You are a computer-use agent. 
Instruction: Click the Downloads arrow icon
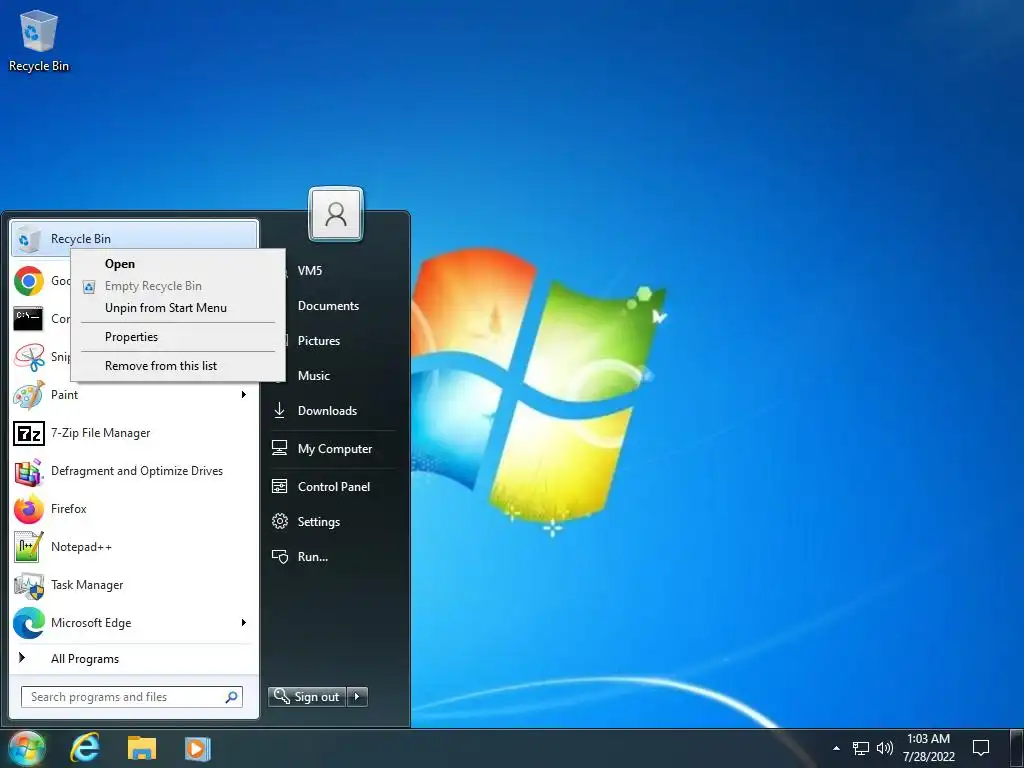[280, 410]
